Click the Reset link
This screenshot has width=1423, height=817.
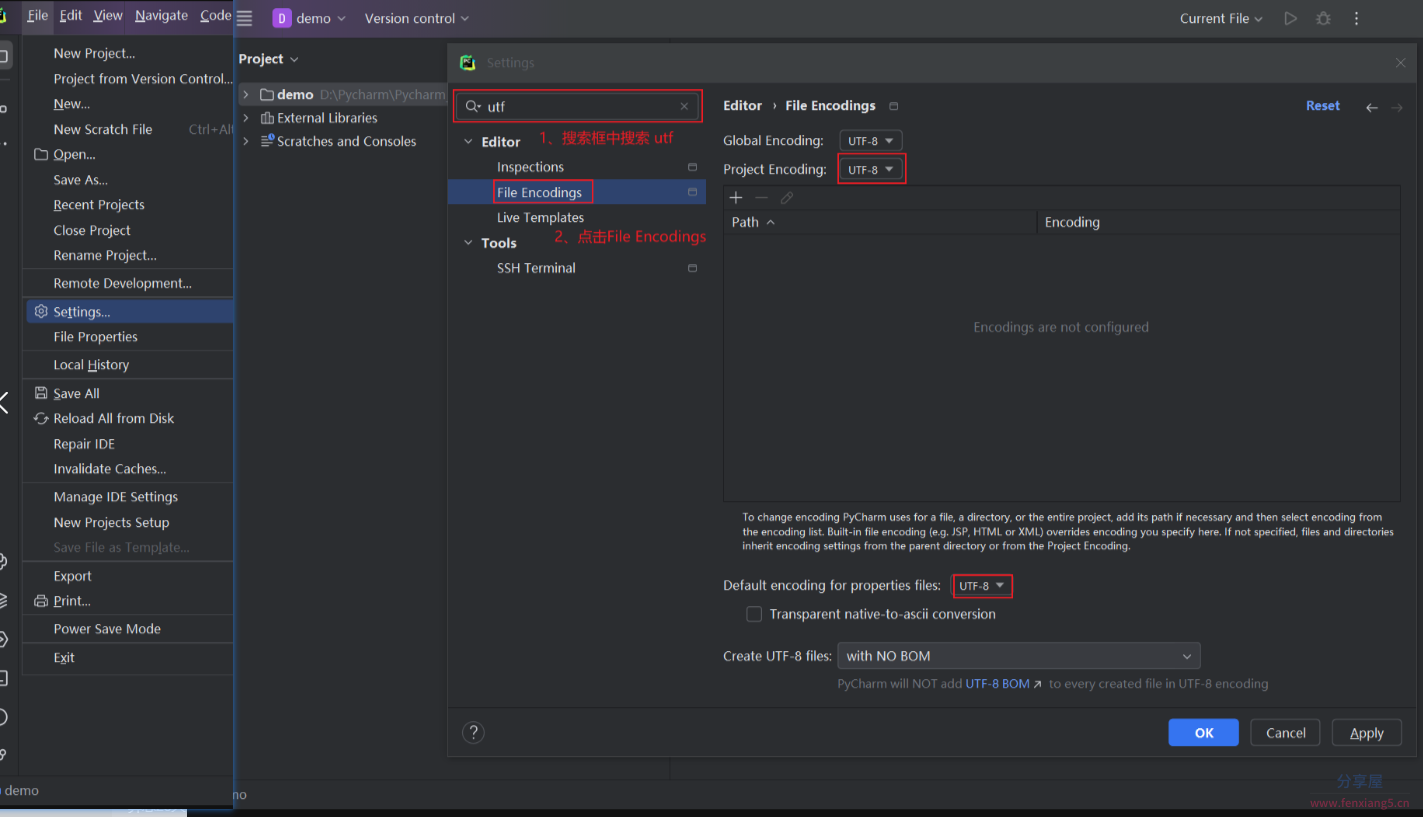1323,106
